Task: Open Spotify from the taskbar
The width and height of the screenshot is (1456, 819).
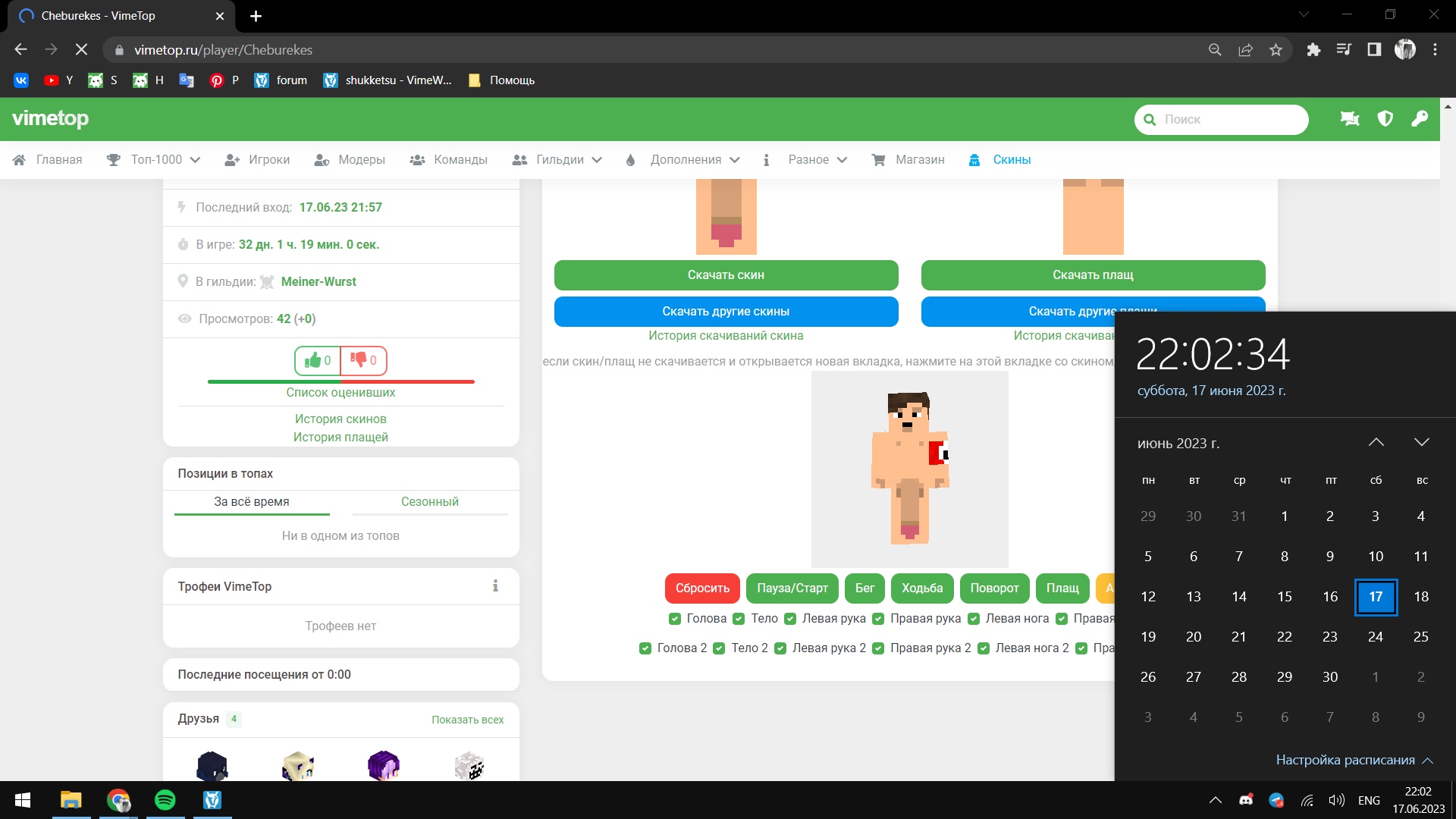Action: [x=165, y=800]
